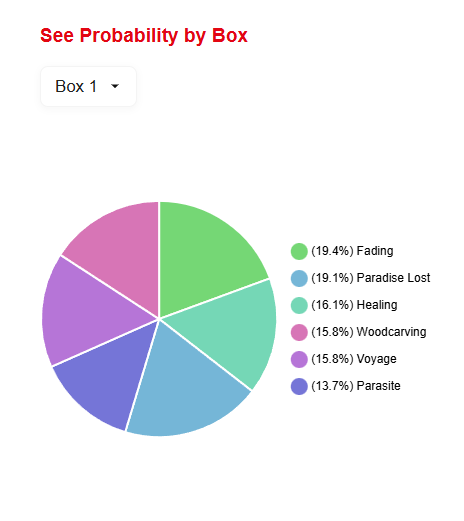Click the Parasite indigo legend circle
Image resolution: width=464 pixels, height=521 pixels.
(299, 386)
